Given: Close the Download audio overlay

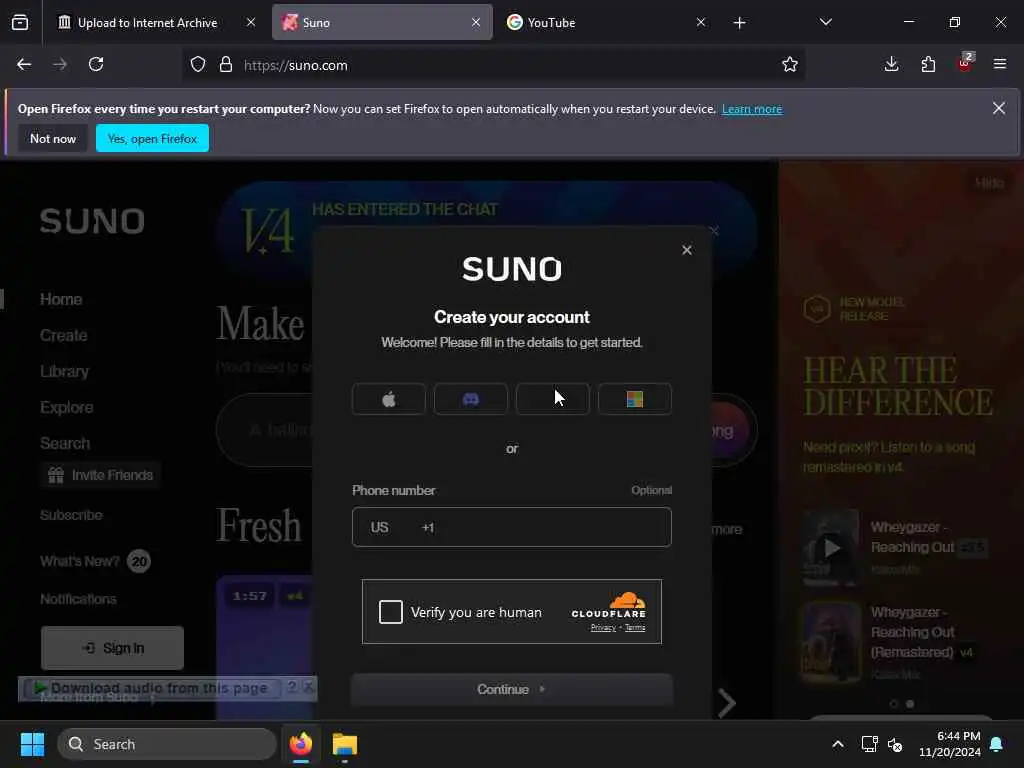Looking at the screenshot, I should tap(309, 687).
